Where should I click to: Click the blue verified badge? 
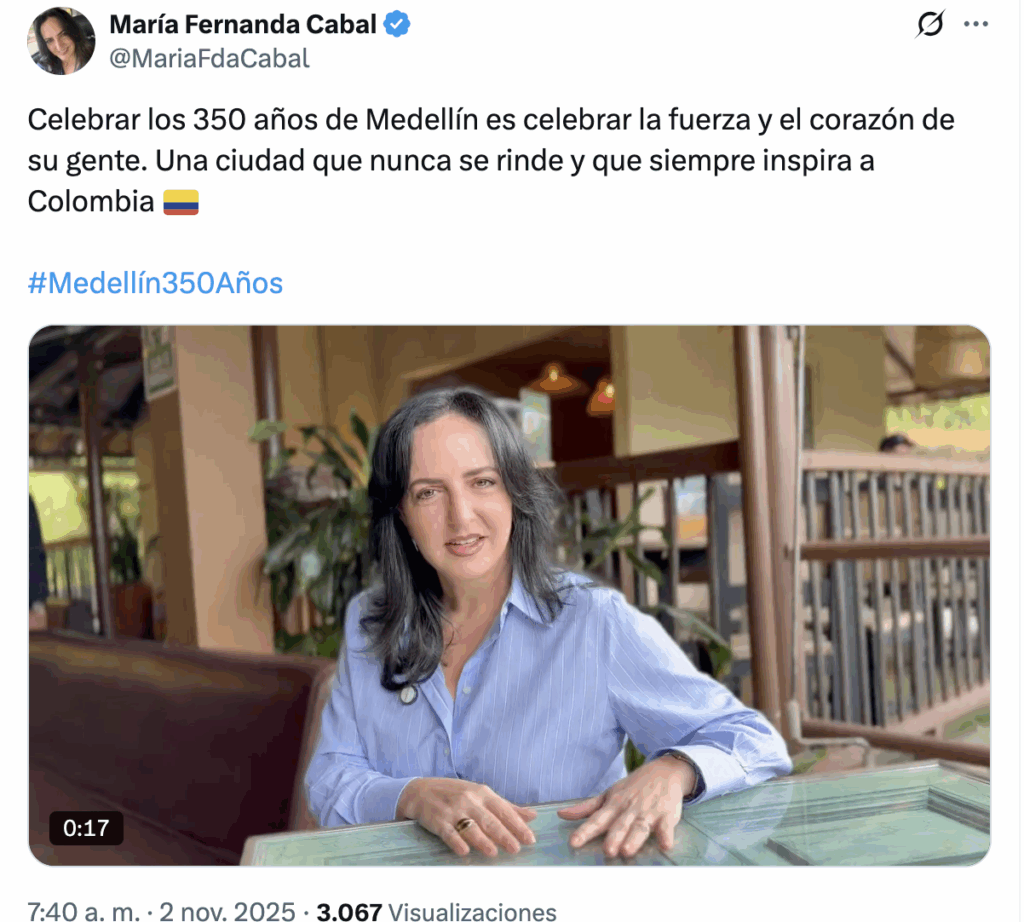(396, 24)
